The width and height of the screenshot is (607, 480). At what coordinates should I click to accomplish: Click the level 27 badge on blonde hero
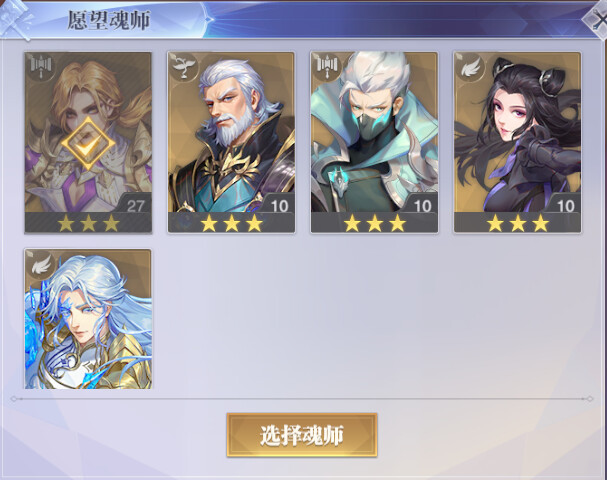pos(135,205)
